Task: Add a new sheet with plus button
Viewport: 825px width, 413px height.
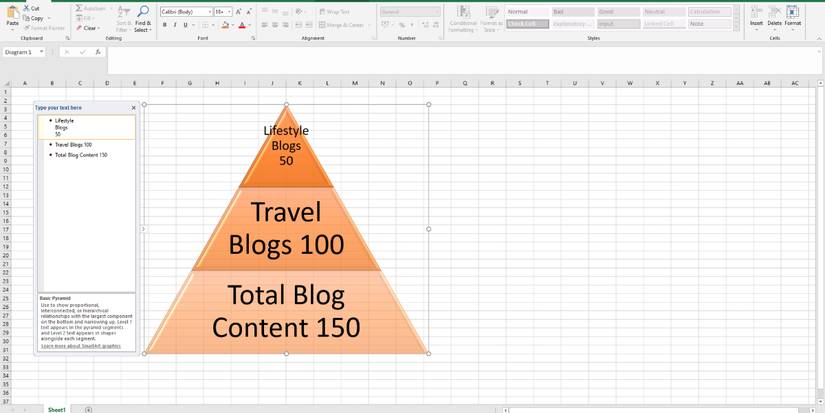Action: click(x=88, y=409)
